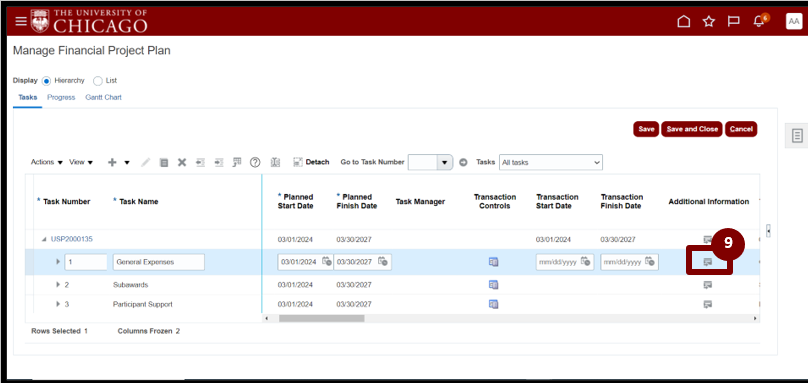808x383 pixels.
Task: Select the List display radio button
Action: click(x=98, y=81)
